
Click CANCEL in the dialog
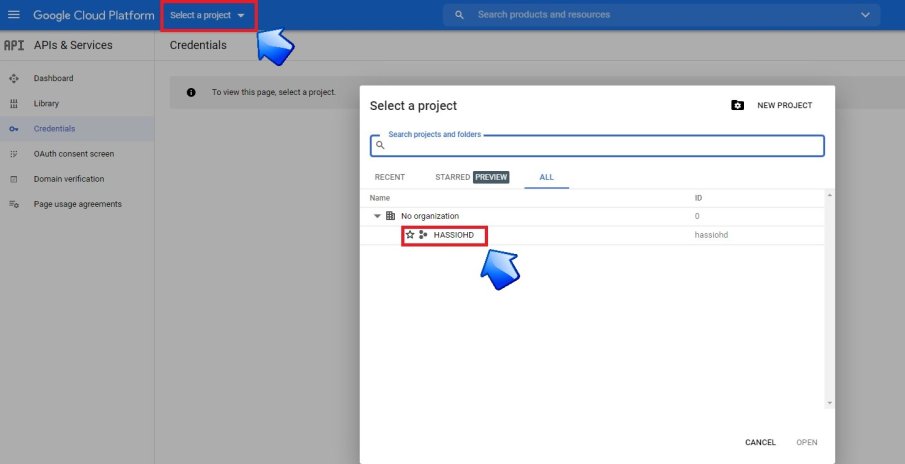(x=760, y=443)
